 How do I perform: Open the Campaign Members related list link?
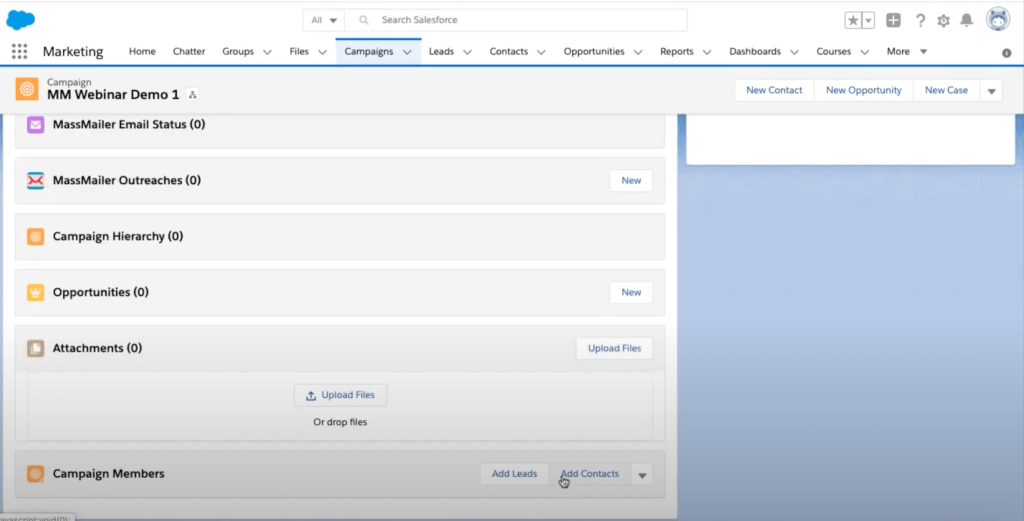(x=108, y=473)
